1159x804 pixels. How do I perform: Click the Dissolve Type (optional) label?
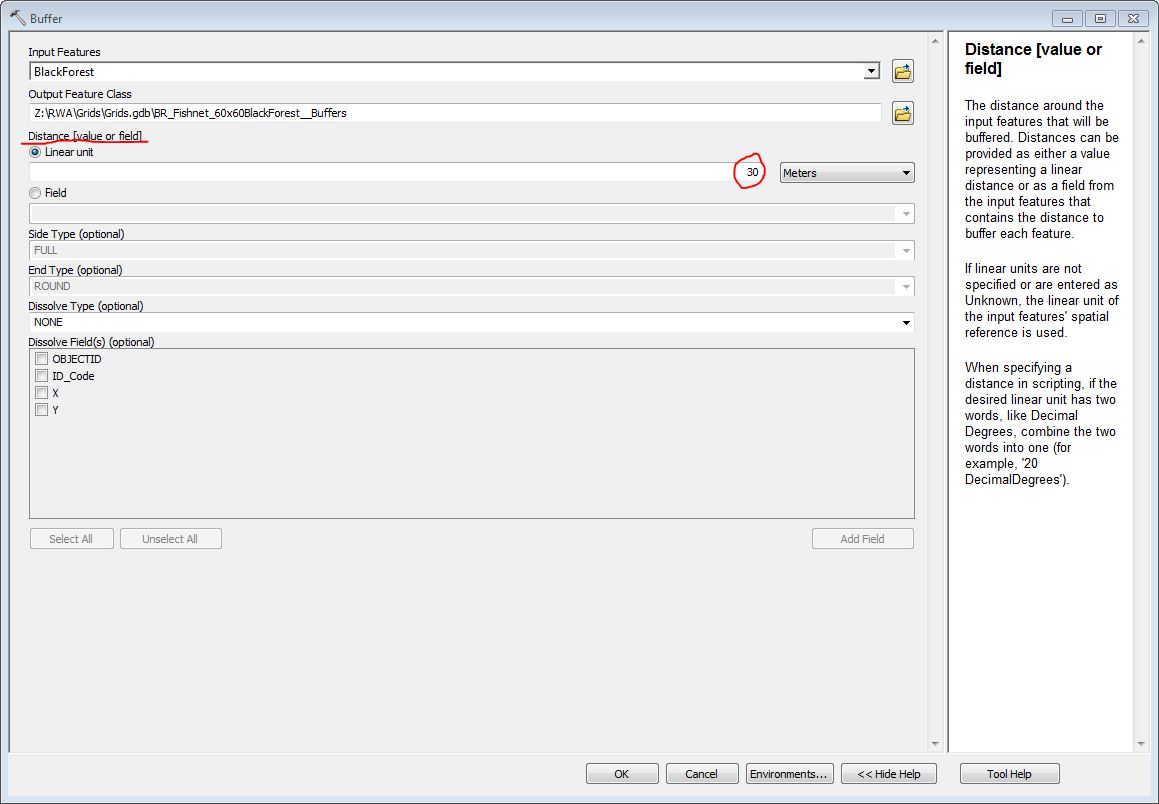(x=86, y=306)
